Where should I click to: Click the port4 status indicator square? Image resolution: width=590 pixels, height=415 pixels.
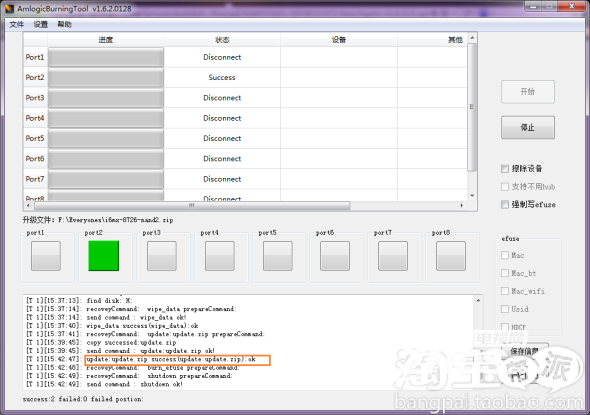(x=220, y=256)
